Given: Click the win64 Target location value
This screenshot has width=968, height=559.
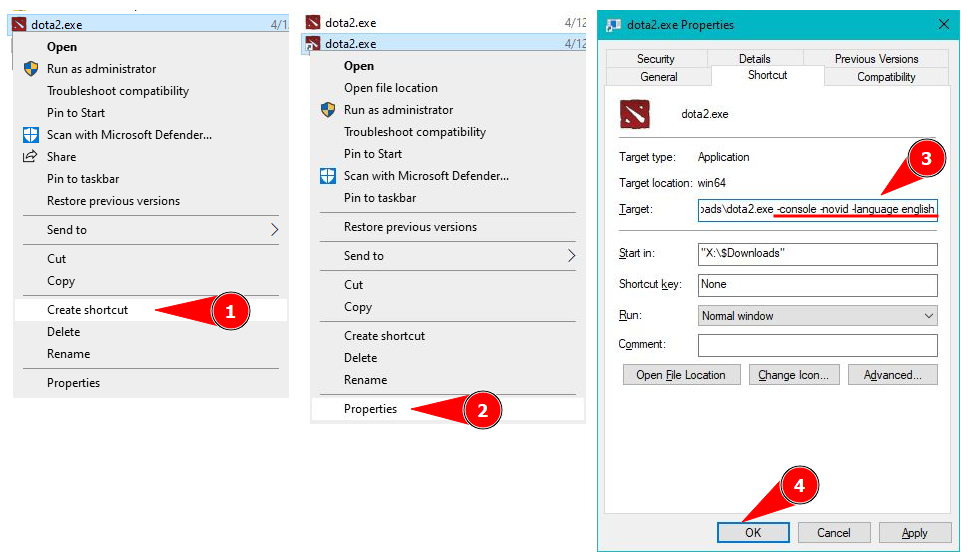Looking at the screenshot, I should [x=711, y=183].
